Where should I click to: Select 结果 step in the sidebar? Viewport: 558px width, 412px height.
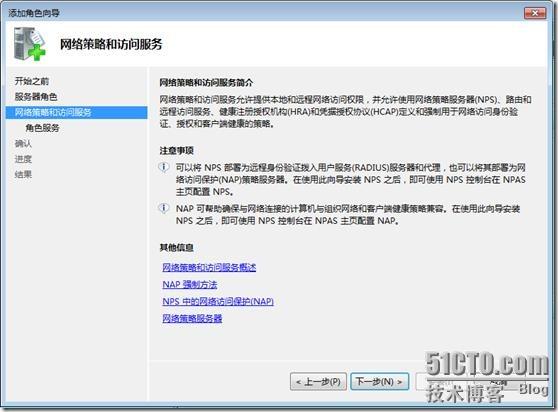[x=23, y=174]
